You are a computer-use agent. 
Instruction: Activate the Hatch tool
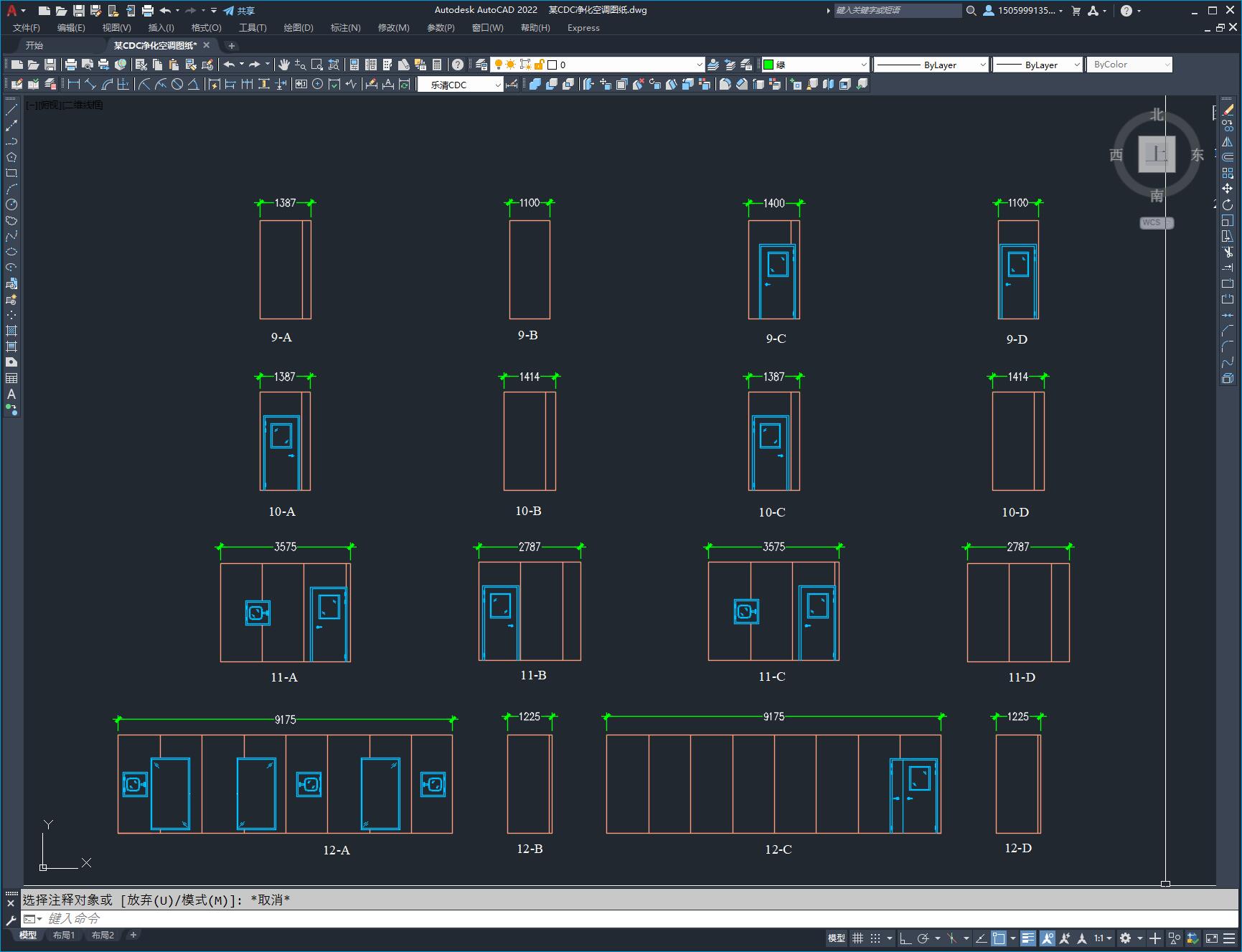pos(11,331)
